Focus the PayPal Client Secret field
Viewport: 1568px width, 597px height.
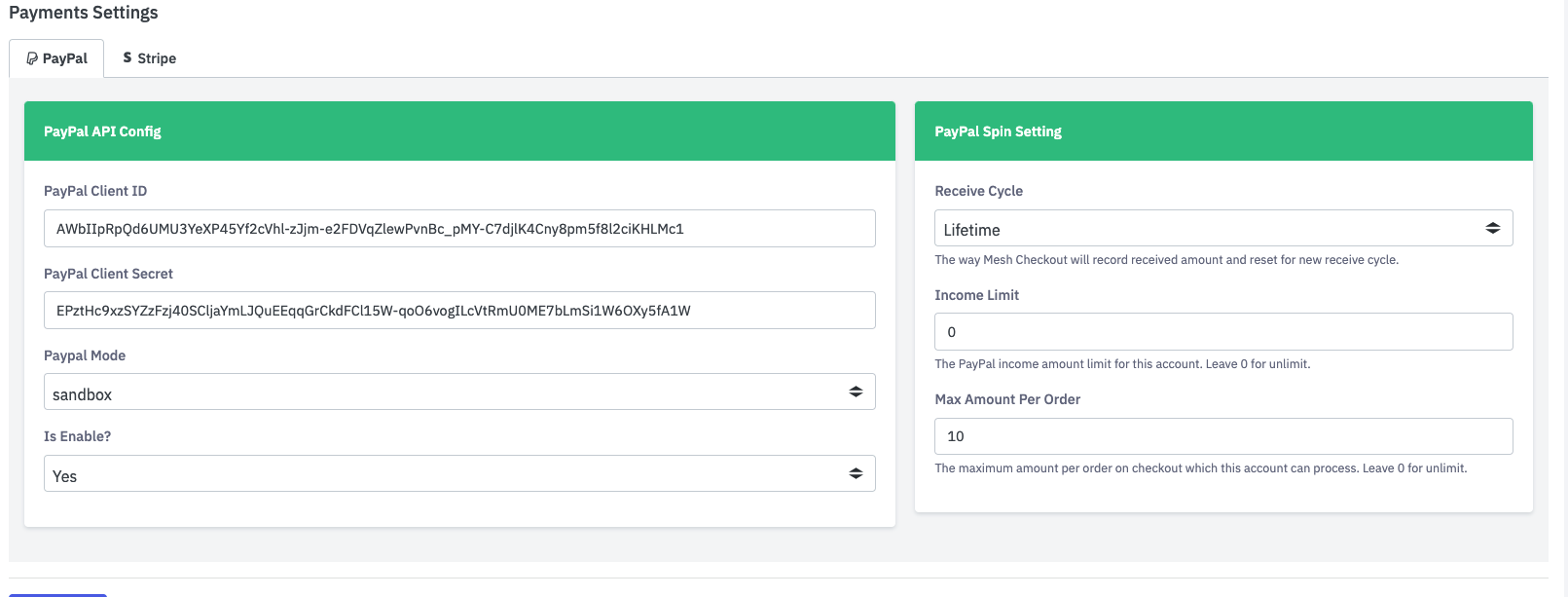coord(459,311)
